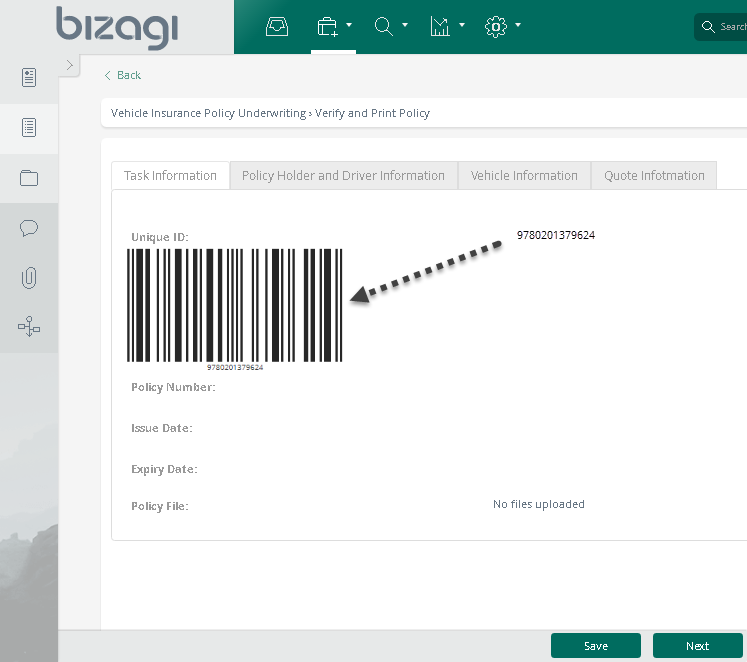Expand the Reports dropdown arrow
The image size is (747, 662).
[462, 25]
